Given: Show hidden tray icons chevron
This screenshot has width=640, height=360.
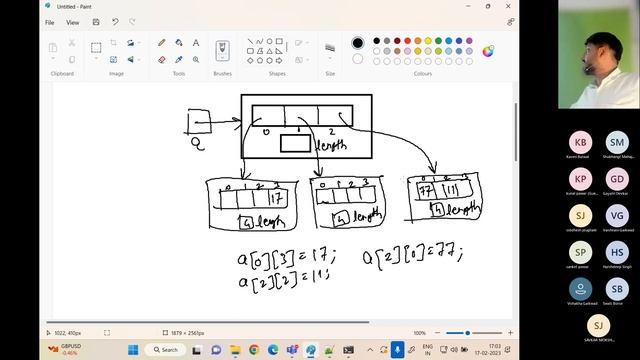Looking at the screenshot, I should point(370,350).
